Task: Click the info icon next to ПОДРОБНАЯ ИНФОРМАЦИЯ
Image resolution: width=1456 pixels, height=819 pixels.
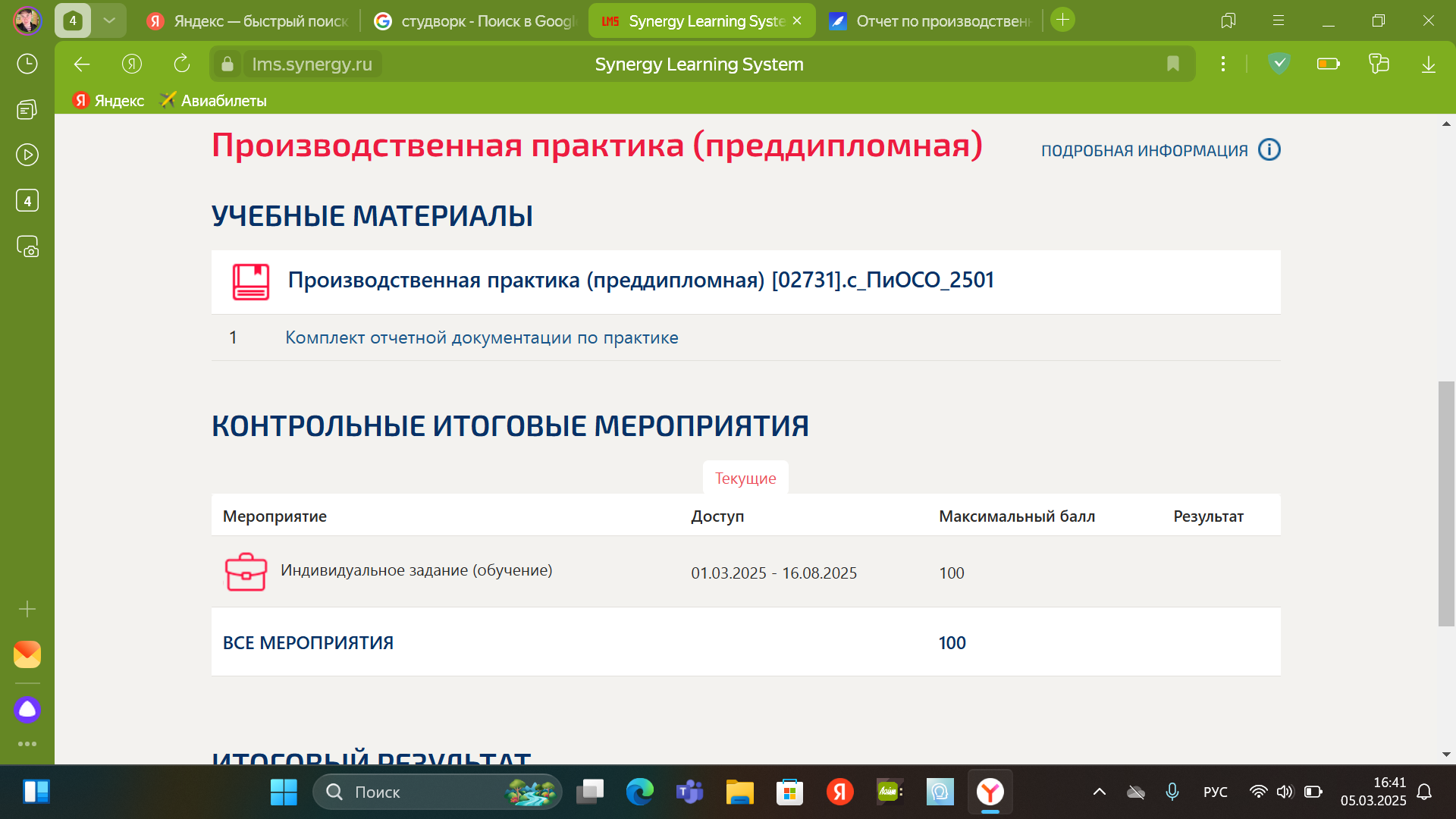Action: pyautogui.click(x=1269, y=150)
